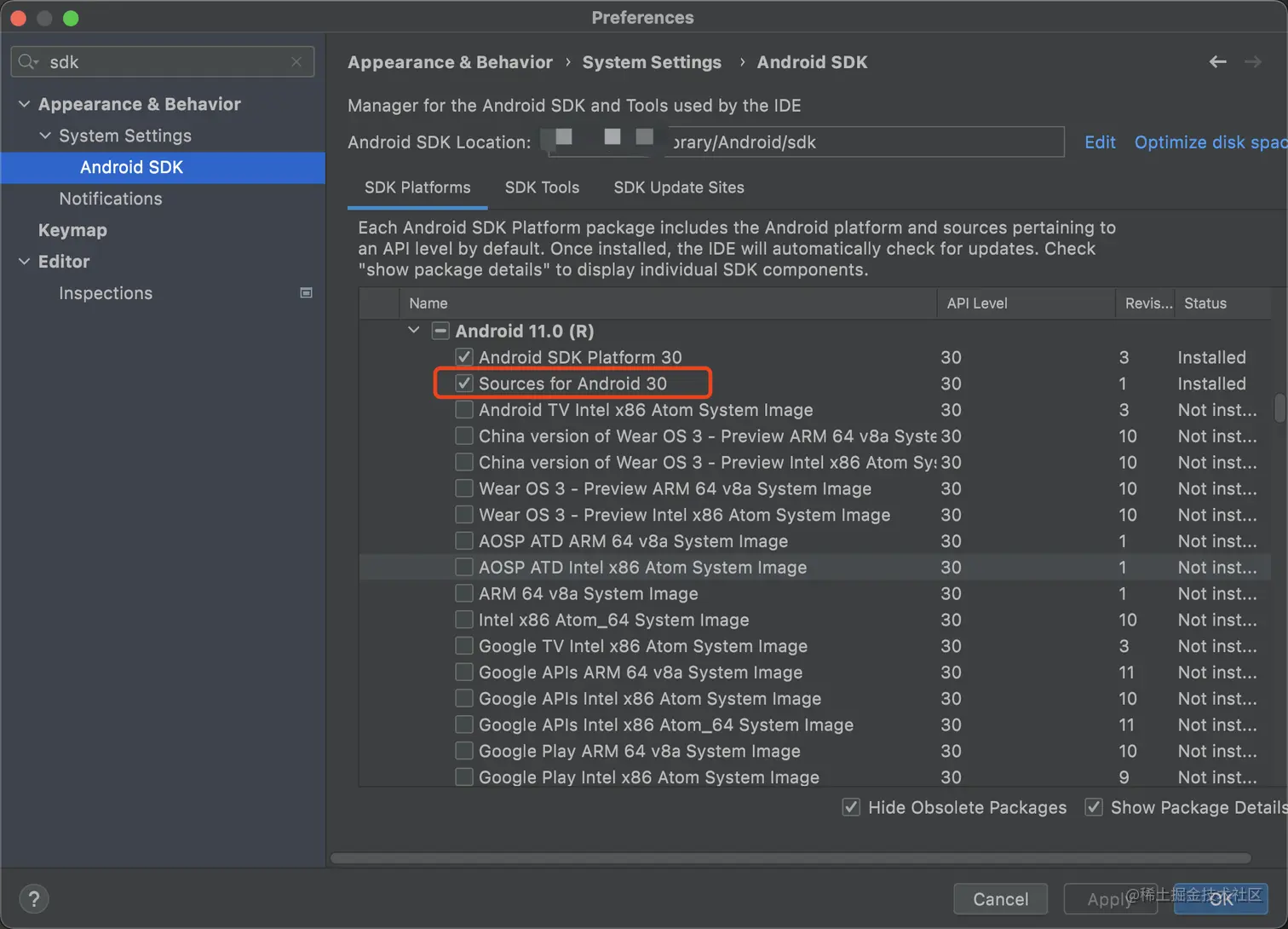Click the horizontal scrollbar at the bottom
This screenshot has width=1288, height=929.
tap(791, 858)
